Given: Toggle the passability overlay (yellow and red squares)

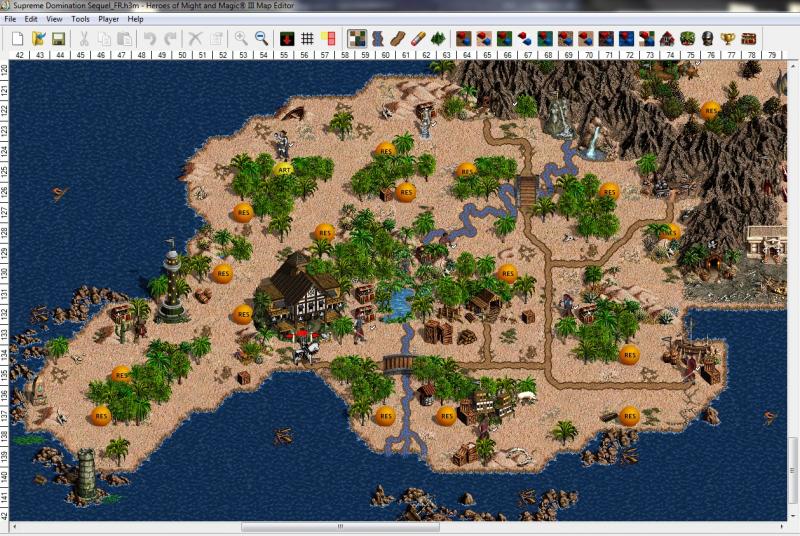Looking at the screenshot, I should 328,39.
